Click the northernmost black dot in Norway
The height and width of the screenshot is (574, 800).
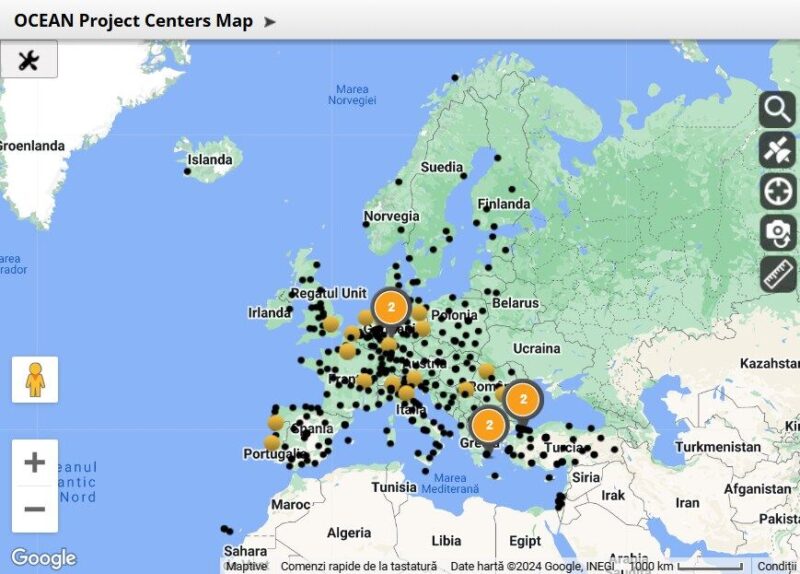[x=455, y=78]
